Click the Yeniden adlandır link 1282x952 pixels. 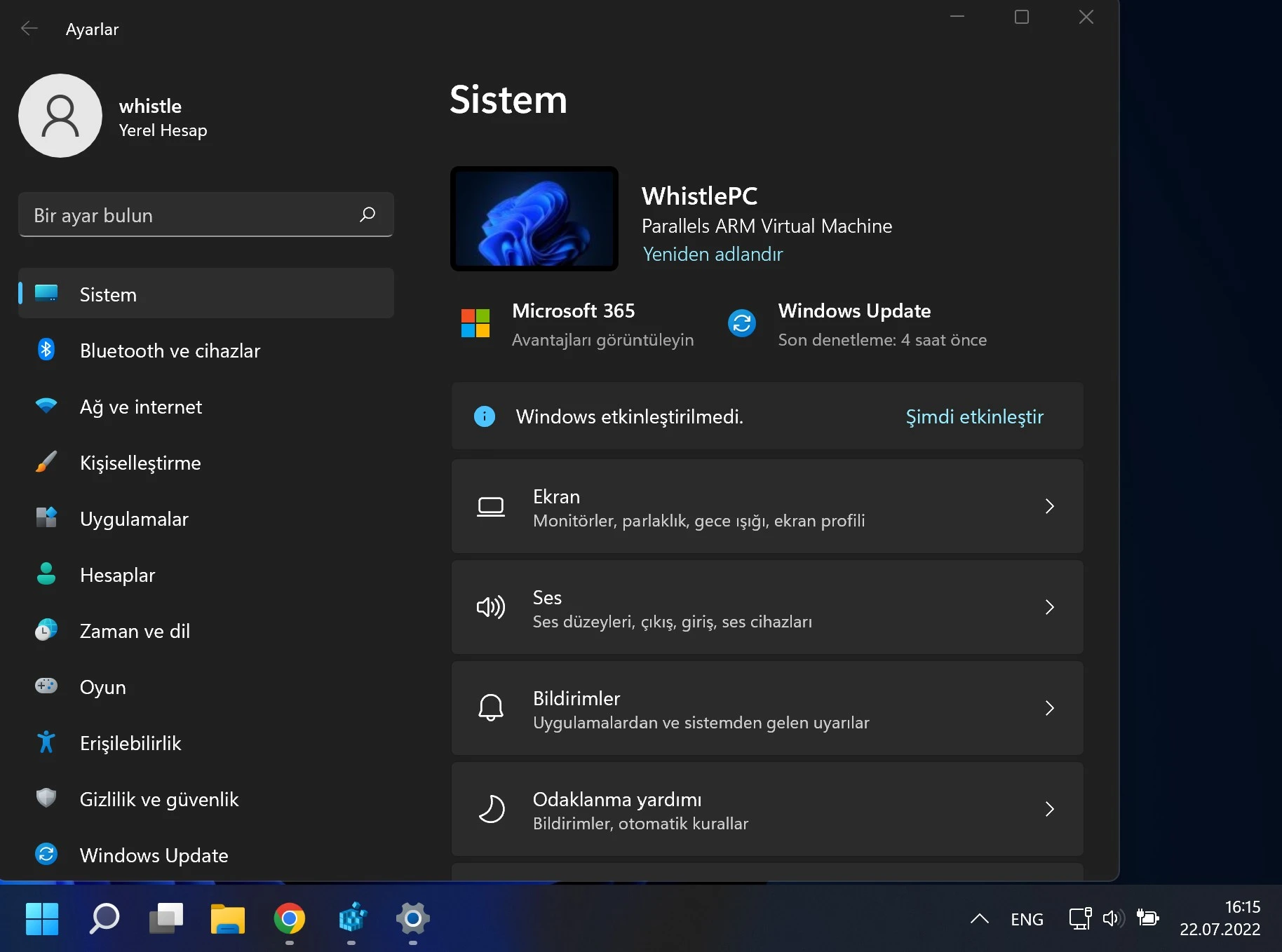[x=713, y=254]
